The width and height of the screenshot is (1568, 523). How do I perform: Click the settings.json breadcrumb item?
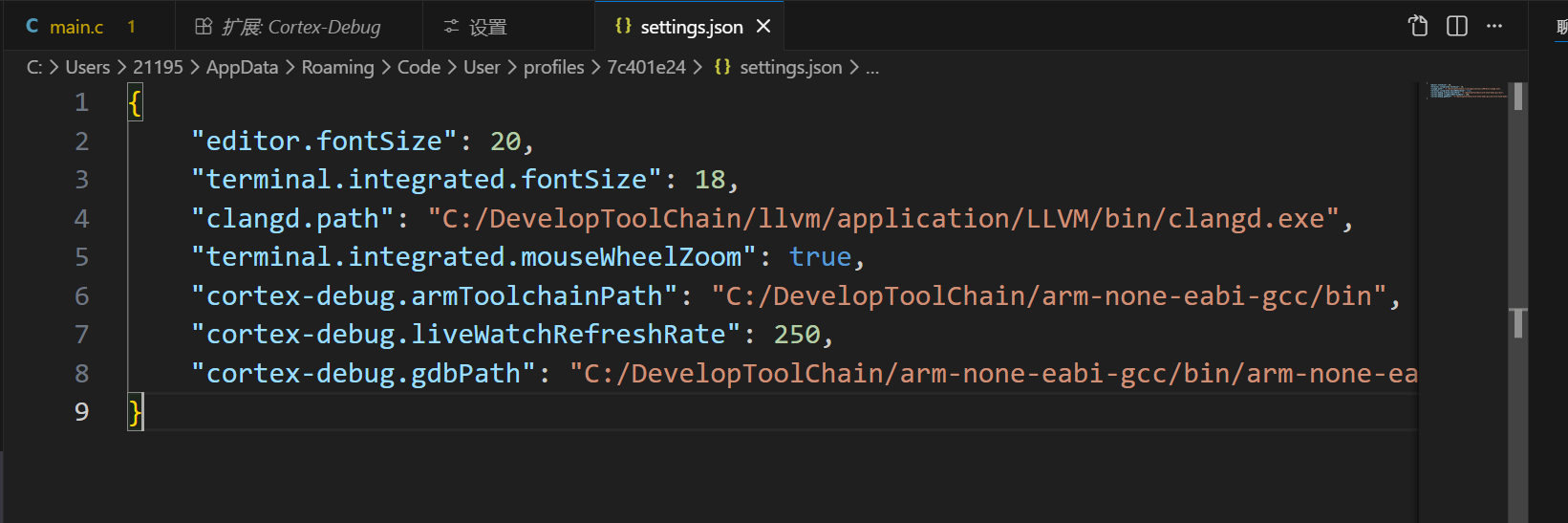pos(790,67)
